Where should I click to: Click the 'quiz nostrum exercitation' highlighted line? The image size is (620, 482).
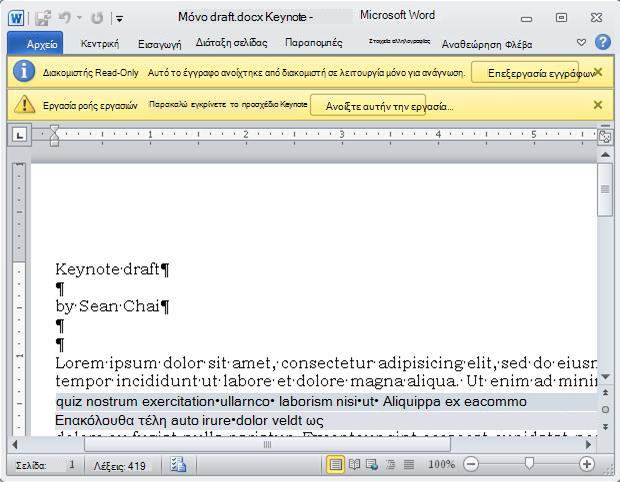pyautogui.click(x=291, y=402)
